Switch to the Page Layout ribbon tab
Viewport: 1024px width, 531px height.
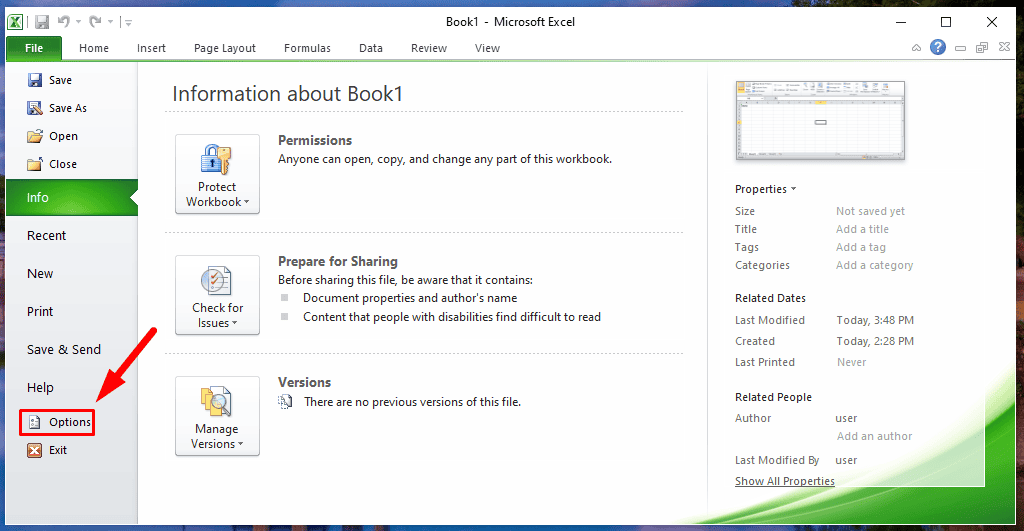pyautogui.click(x=224, y=48)
